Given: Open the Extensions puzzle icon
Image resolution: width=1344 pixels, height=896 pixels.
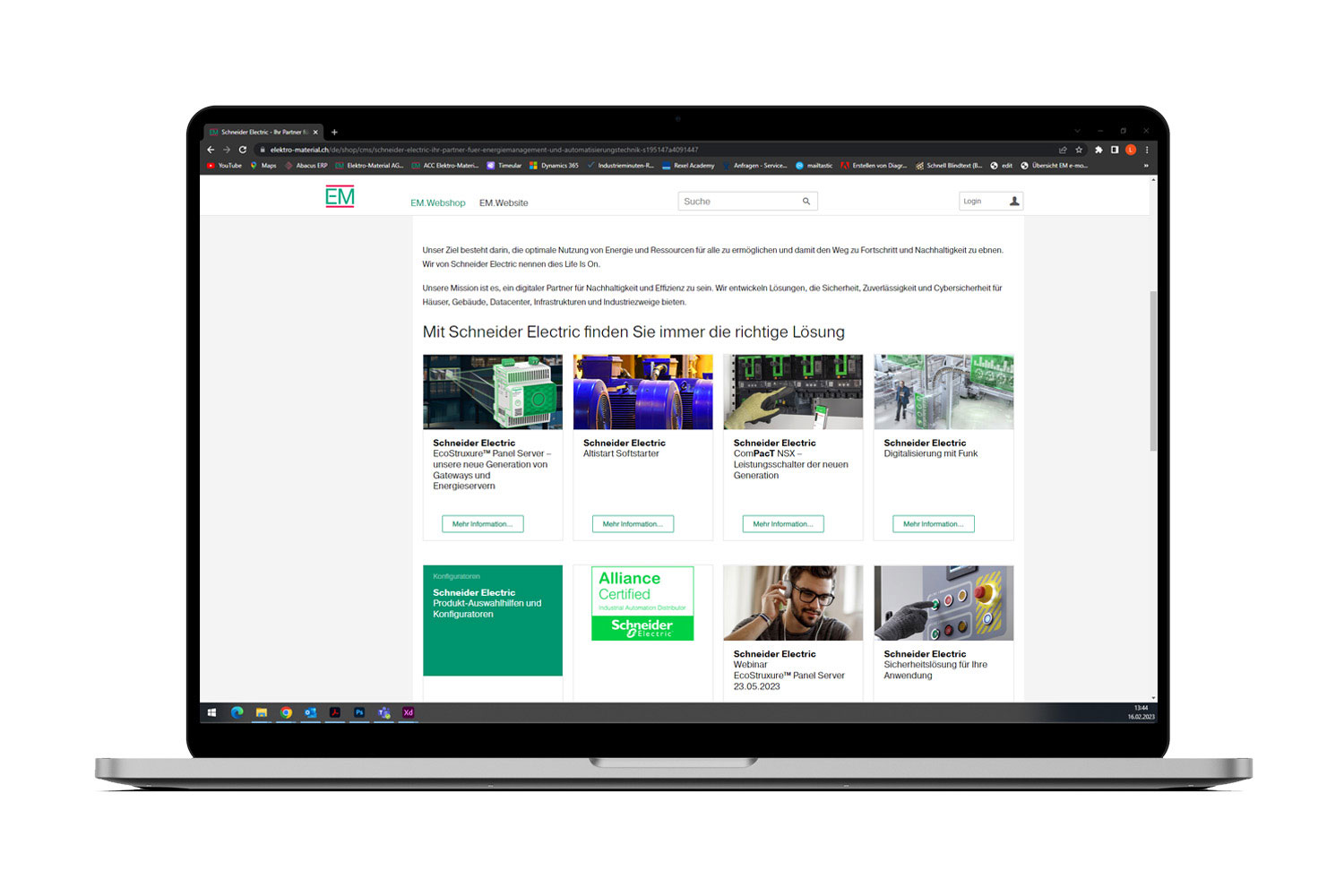Looking at the screenshot, I should point(1098,150).
